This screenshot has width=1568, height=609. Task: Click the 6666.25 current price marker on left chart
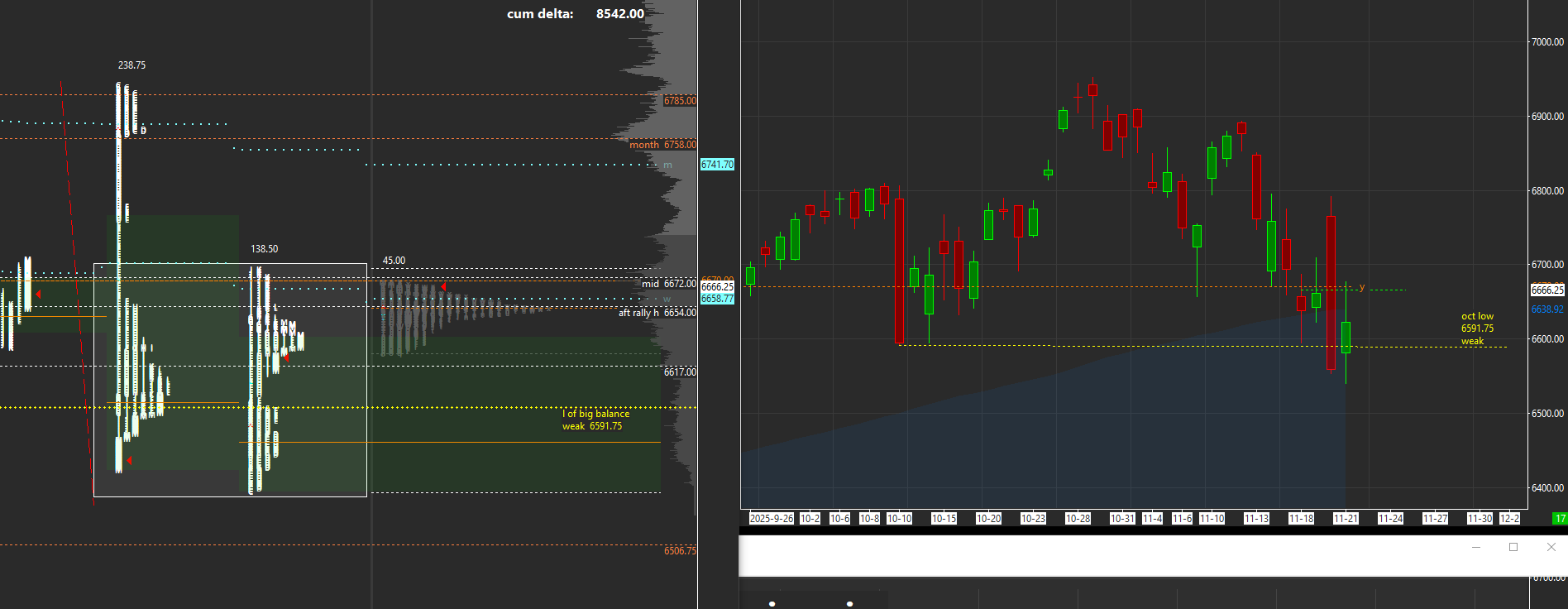(x=717, y=287)
